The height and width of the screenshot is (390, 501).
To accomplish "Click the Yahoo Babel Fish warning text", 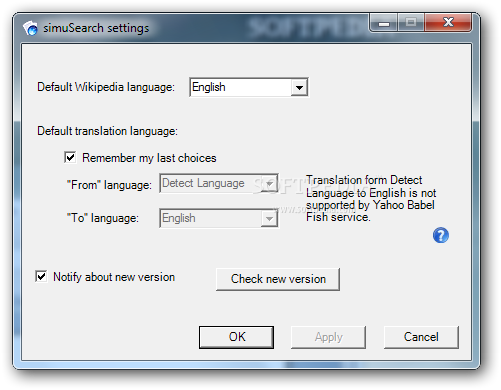I will (x=371, y=199).
